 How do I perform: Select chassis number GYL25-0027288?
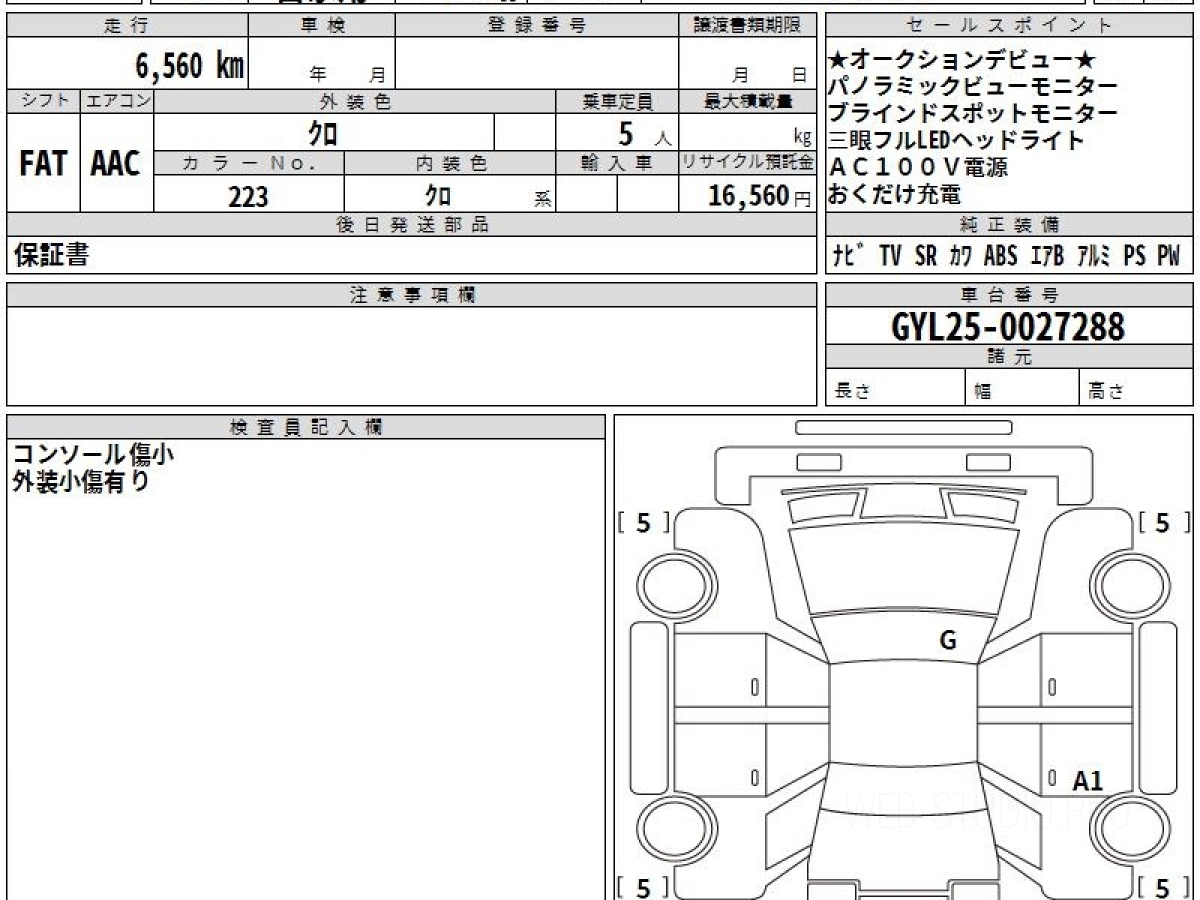(x=1008, y=326)
